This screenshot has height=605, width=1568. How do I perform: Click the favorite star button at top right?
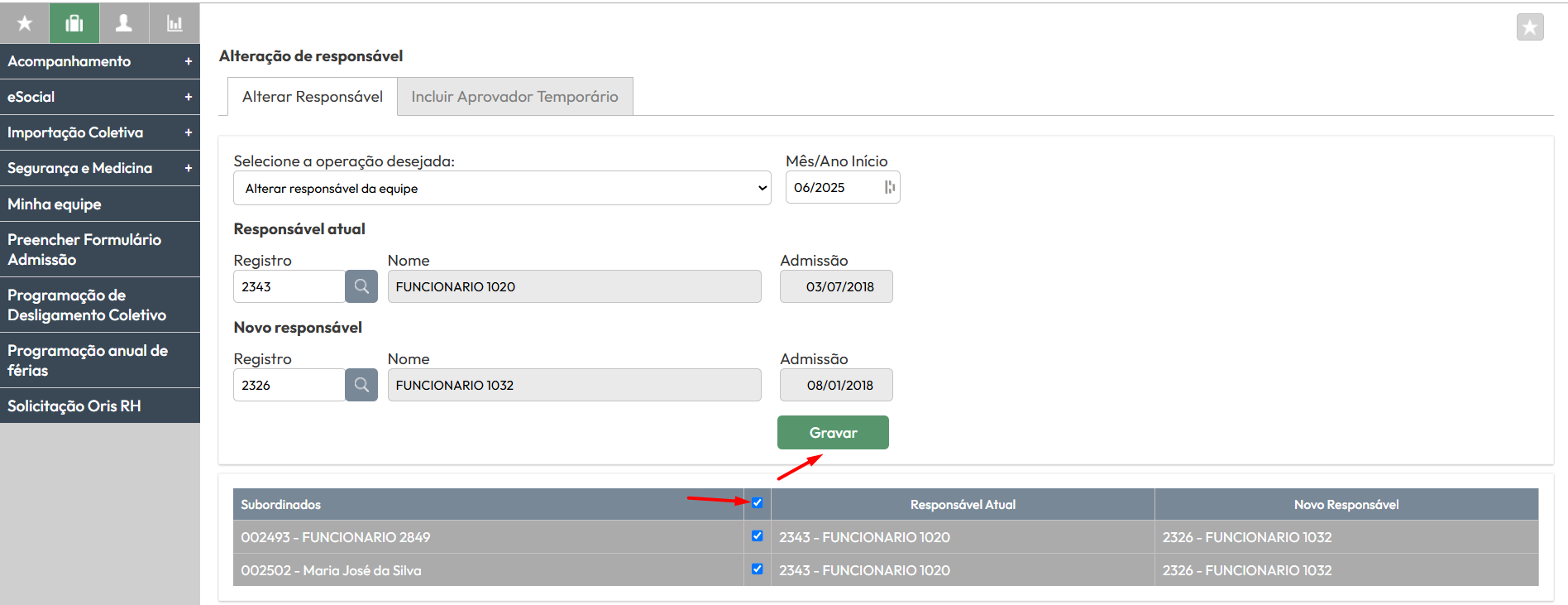click(x=1530, y=27)
